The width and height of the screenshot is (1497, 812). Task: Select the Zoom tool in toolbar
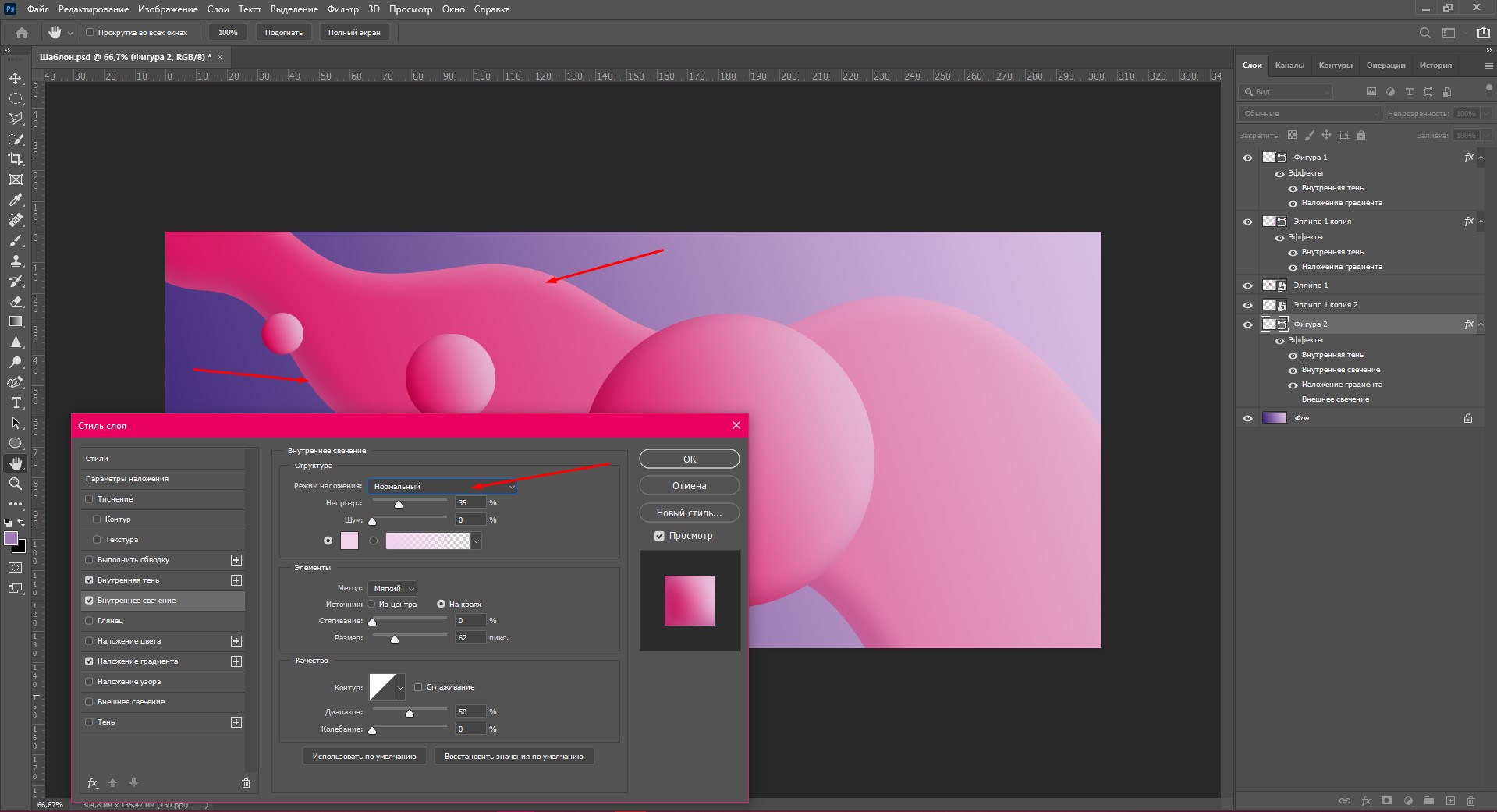16,484
